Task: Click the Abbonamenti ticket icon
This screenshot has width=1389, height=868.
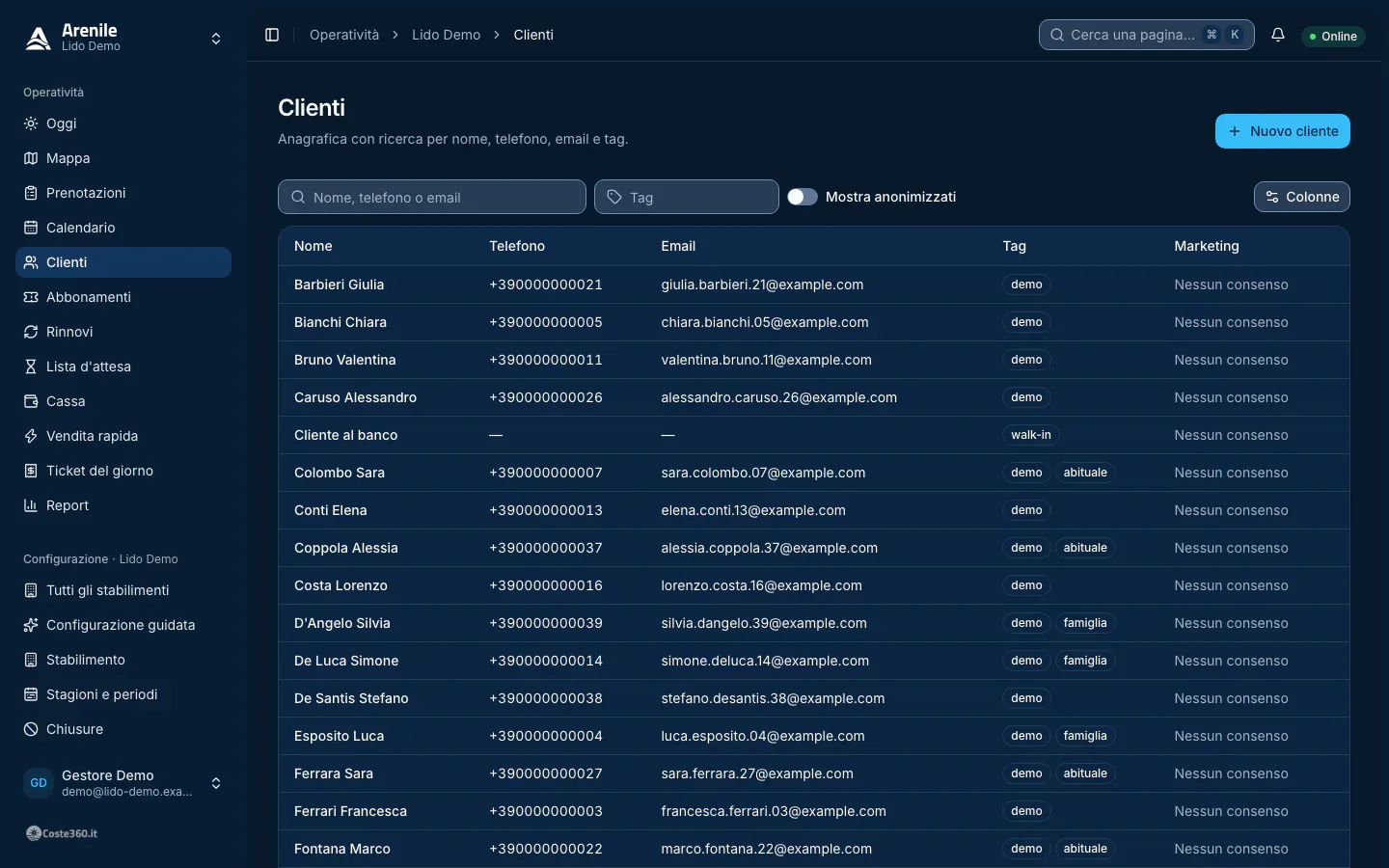Action: 31,297
